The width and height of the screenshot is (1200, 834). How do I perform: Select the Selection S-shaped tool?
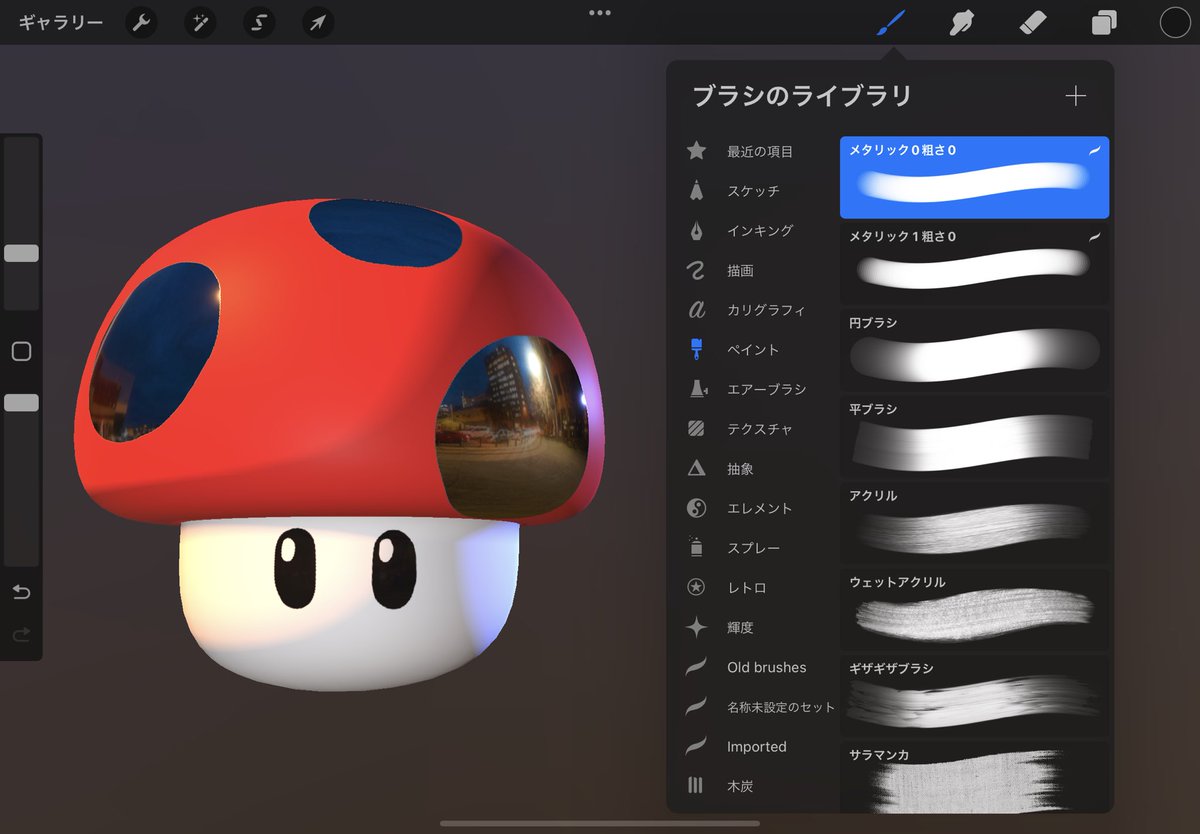[x=259, y=22]
